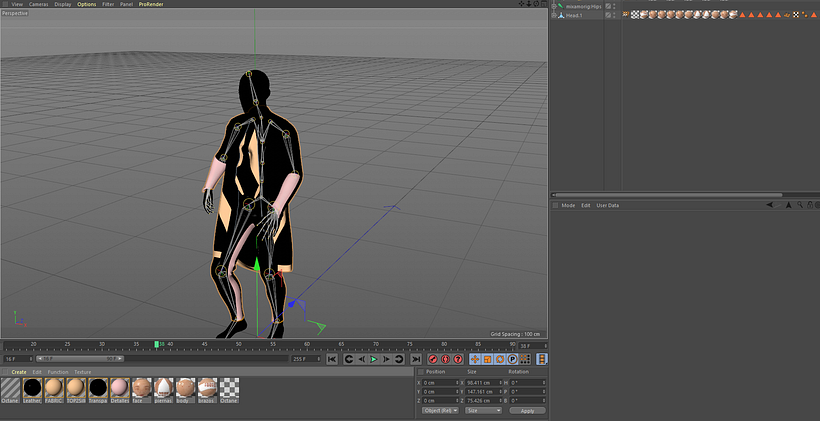Toggle Point Level Animation dotted icon
Viewport: 820px width, 421px height.
click(x=525, y=359)
